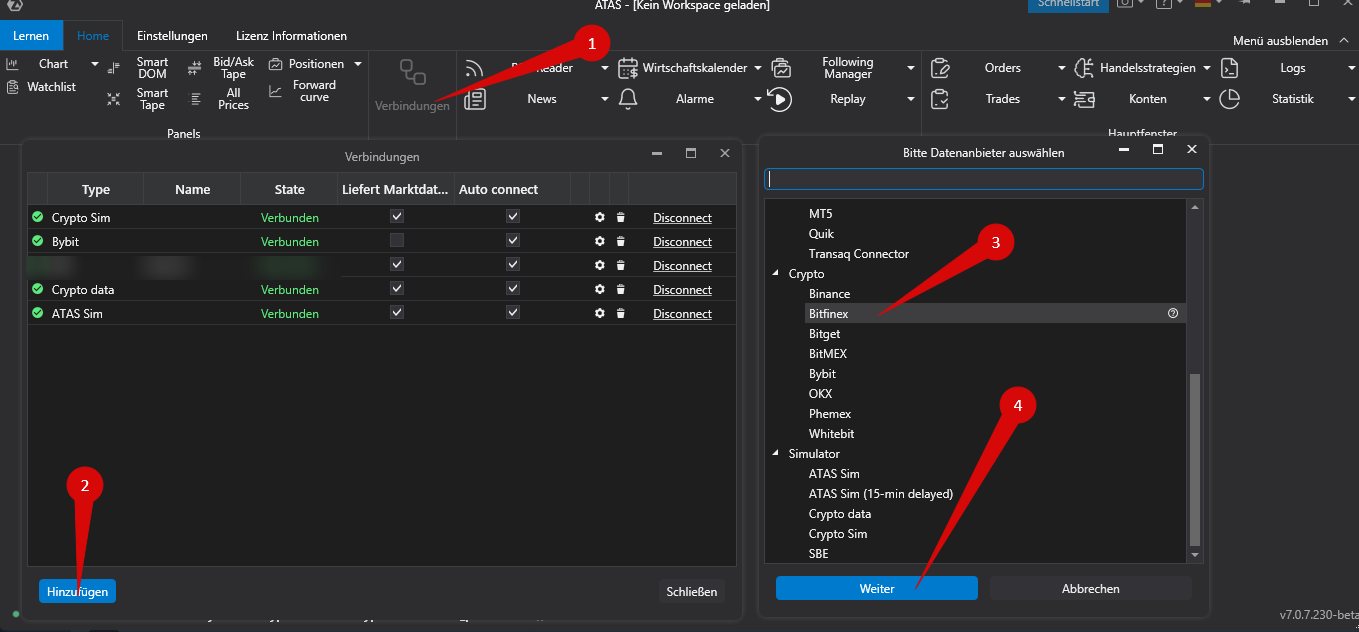Expand the Chart dropdown arrow
1359x632 pixels.
[x=95, y=64]
